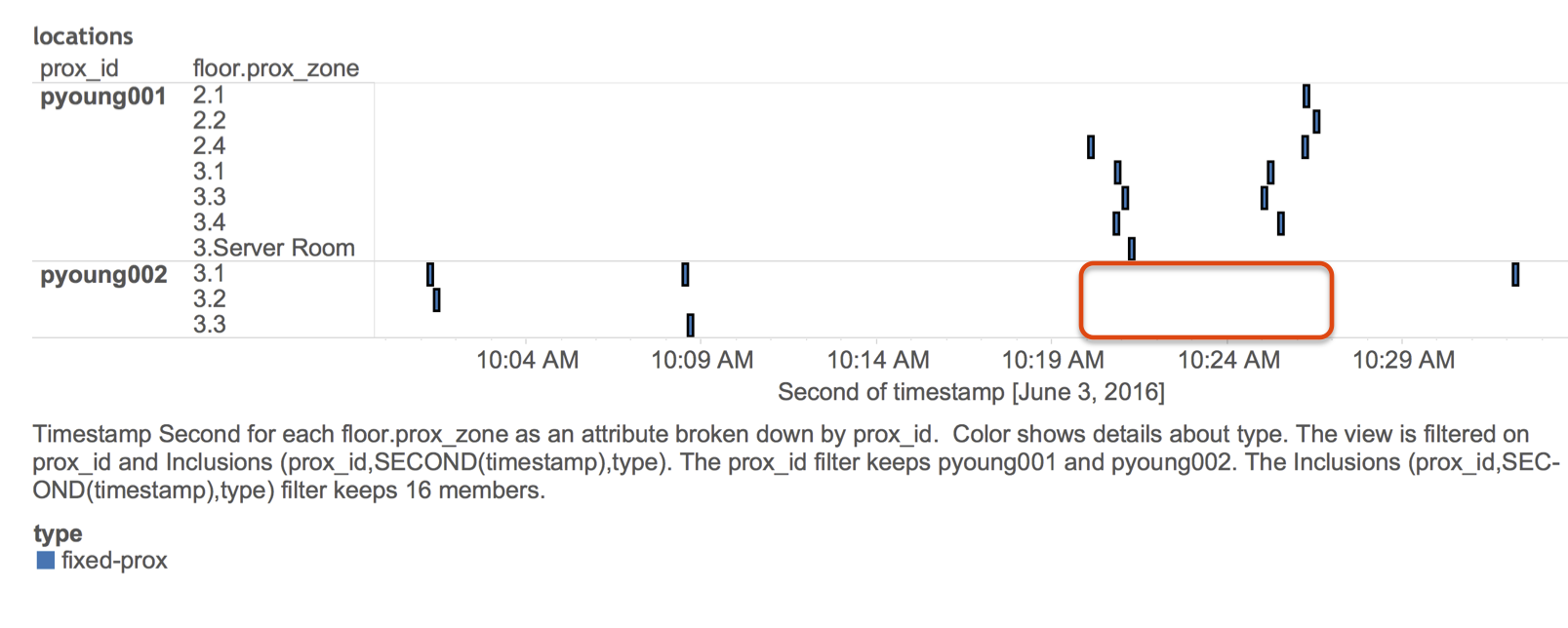This screenshot has height=628, width=1568.
Task: Click the rightmost pyoung002 zone 3.1 mark
Action: point(1515,274)
